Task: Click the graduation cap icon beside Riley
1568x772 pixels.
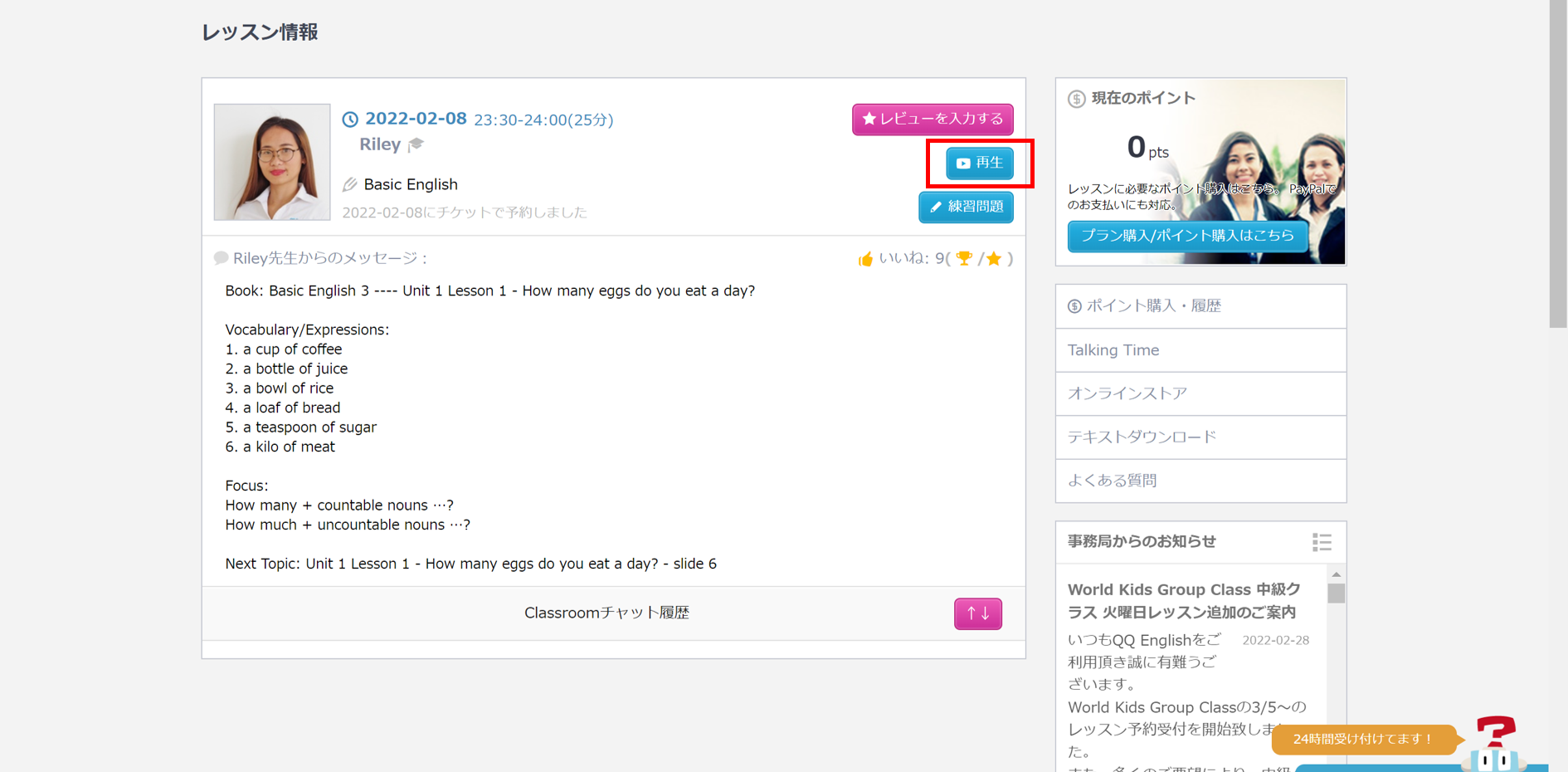Action: [416, 144]
